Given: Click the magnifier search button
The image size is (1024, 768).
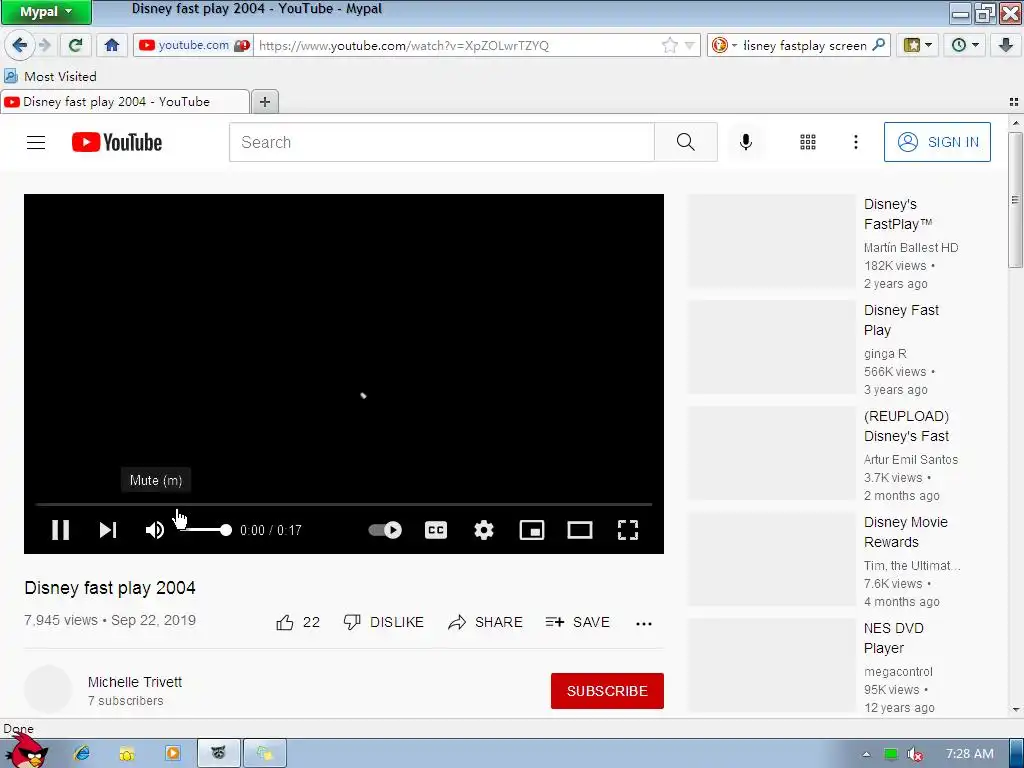Looking at the screenshot, I should pyautogui.click(x=686, y=142).
